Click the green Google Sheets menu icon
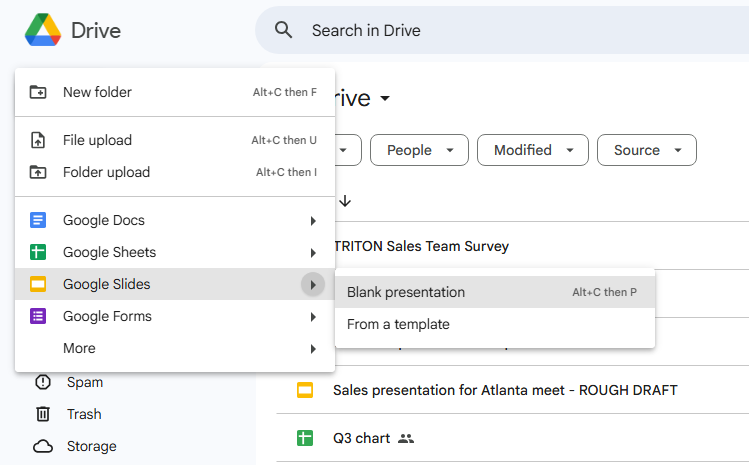The image size is (749, 465). [x=38, y=252]
